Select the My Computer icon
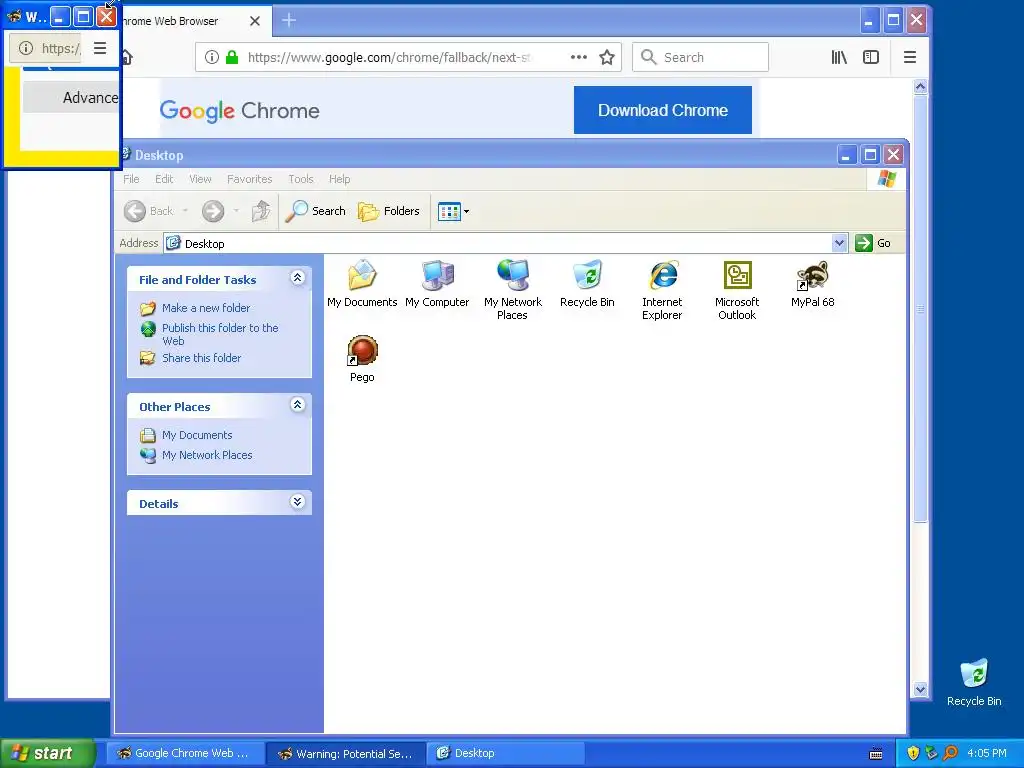This screenshot has height=768, width=1024. click(437, 283)
